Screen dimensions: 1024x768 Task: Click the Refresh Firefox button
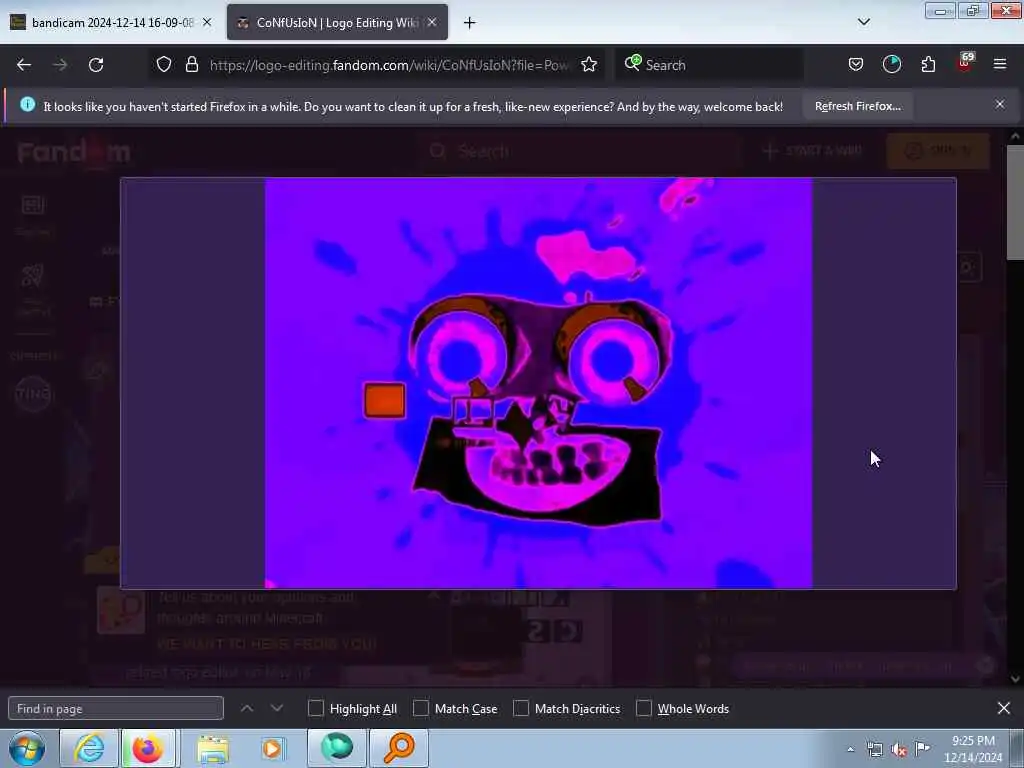click(857, 106)
